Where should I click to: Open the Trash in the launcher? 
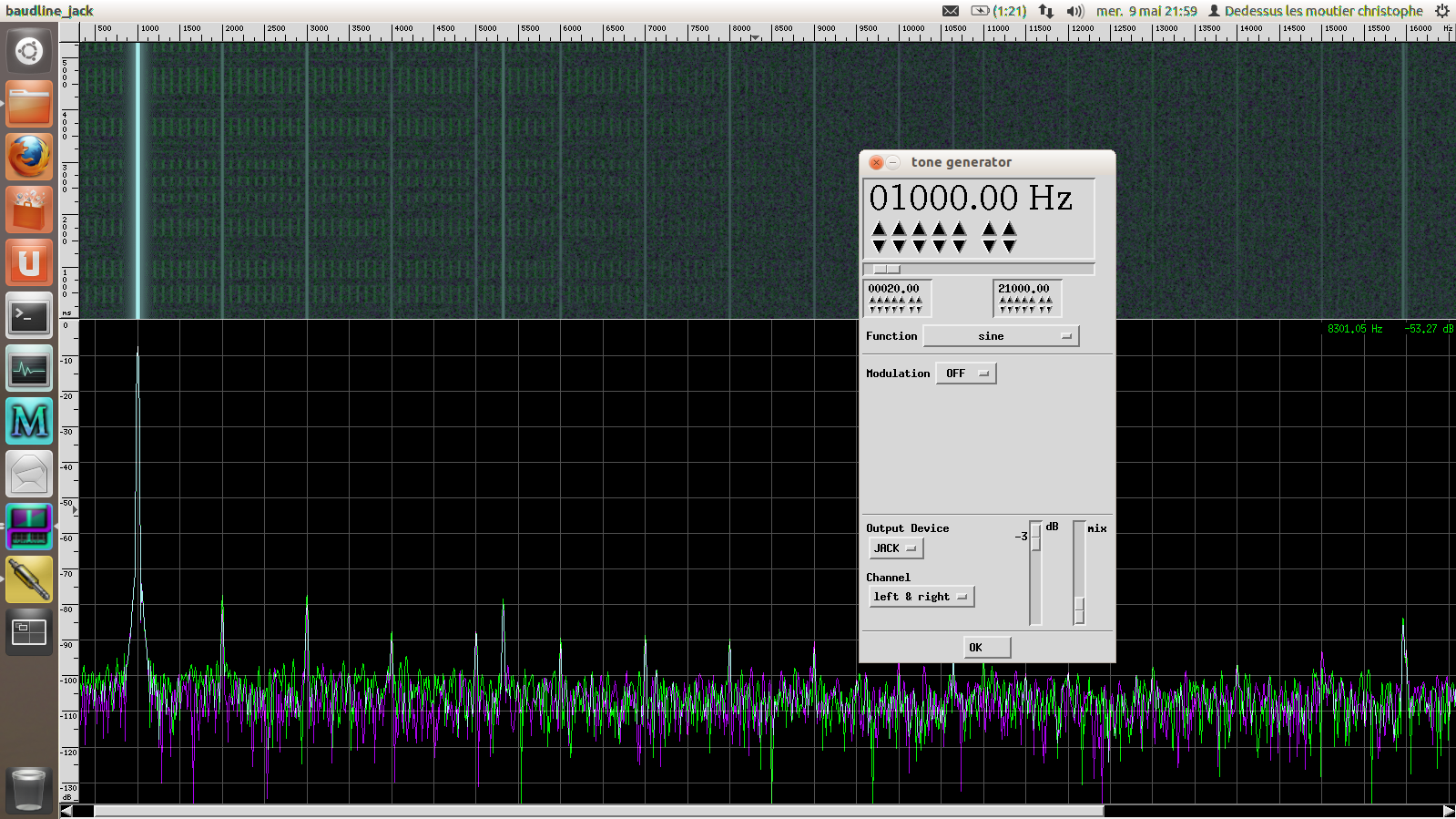click(29, 789)
